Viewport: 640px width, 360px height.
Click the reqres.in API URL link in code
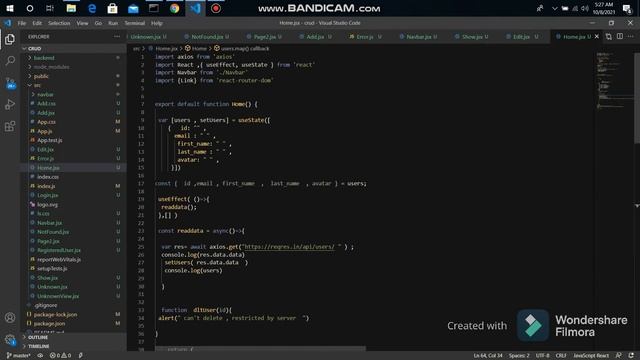coord(289,247)
